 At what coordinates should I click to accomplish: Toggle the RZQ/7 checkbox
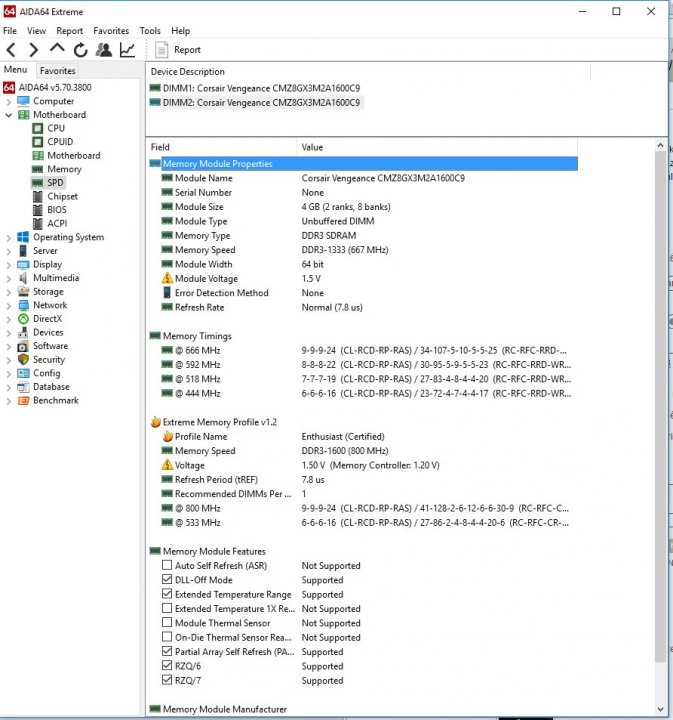167,680
